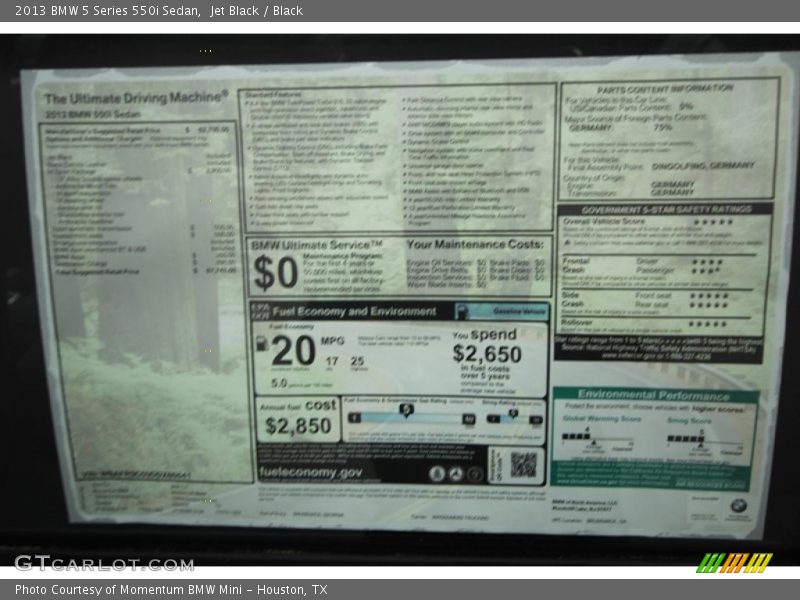800x600 pixels.
Task: Click the colored stripes logo at bottom right
Action: click(x=734, y=563)
